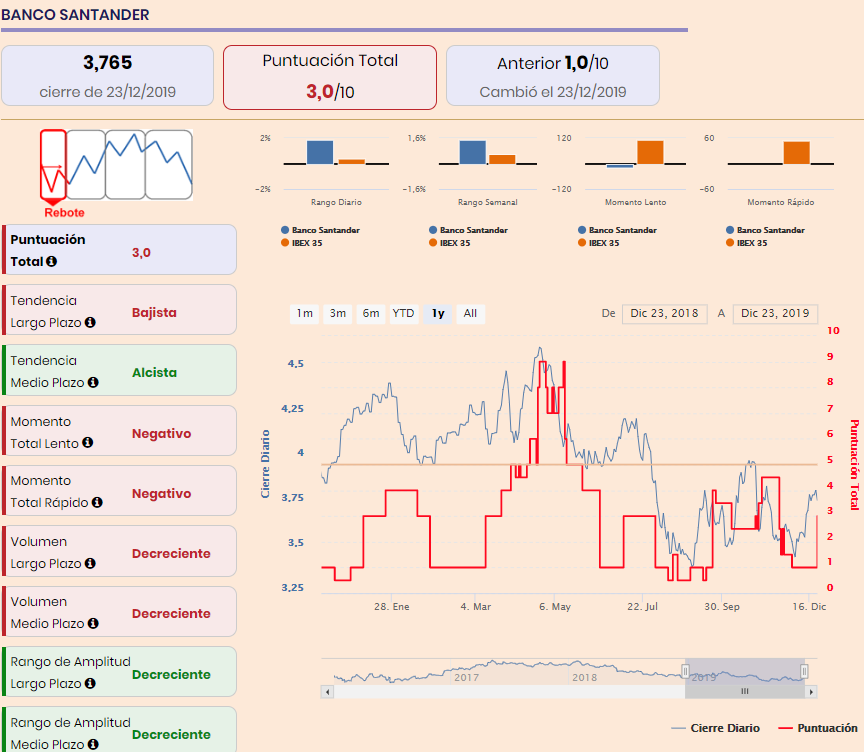This screenshot has width=864, height=752.
Task: Toggle Banco Santander in Rango Semanal legend
Action: click(x=468, y=230)
